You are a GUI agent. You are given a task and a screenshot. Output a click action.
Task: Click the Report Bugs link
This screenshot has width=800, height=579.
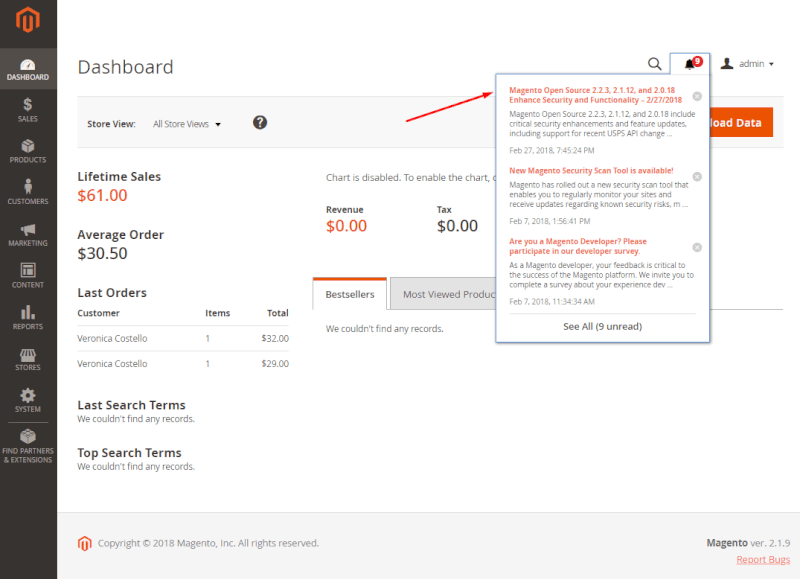763,560
